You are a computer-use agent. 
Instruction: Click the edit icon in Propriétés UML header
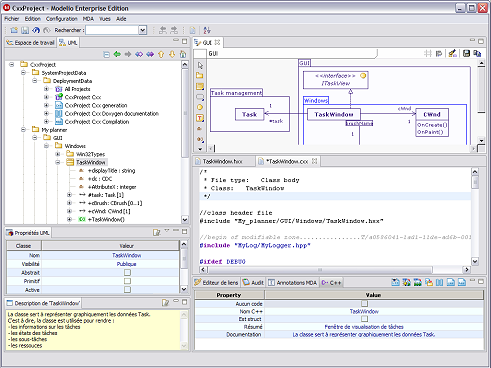tap(156, 232)
